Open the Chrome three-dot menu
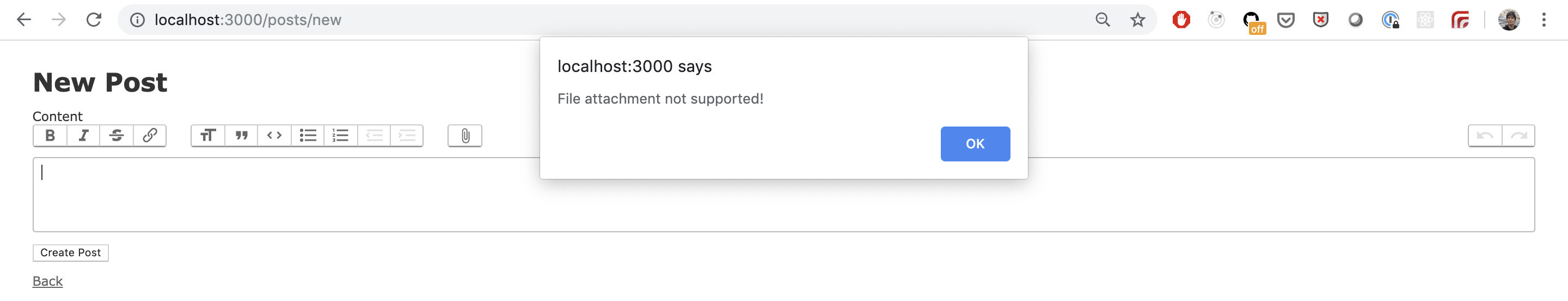The height and width of the screenshot is (301, 1568). pos(1543,20)
